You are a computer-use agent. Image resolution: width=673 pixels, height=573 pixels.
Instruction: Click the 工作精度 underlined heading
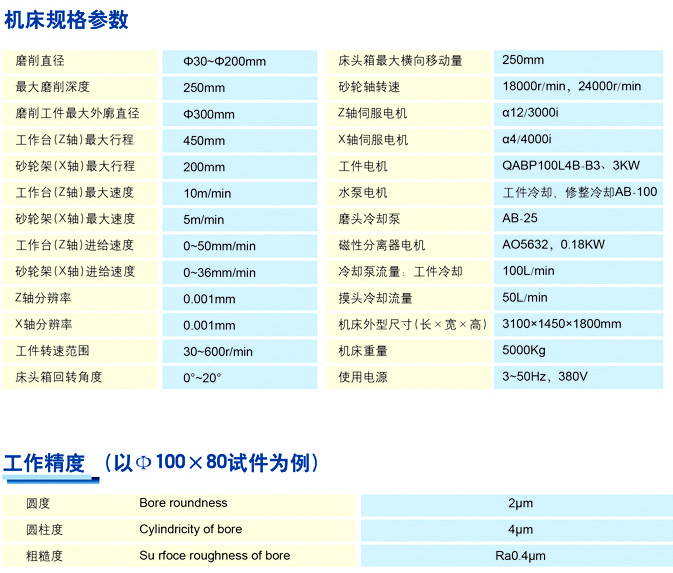coord(44,463)
